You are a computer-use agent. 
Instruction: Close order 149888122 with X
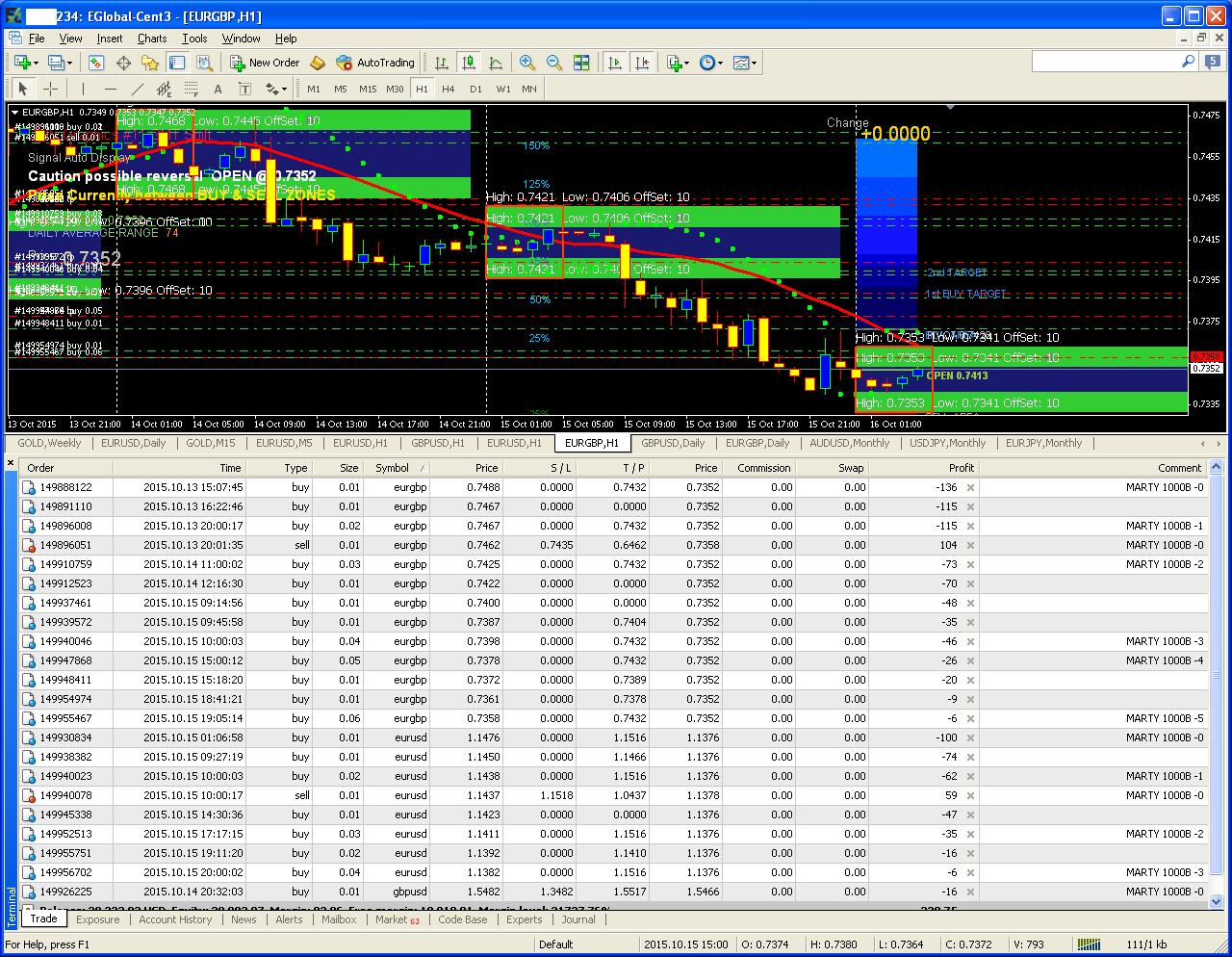click(x=970, y=487)
